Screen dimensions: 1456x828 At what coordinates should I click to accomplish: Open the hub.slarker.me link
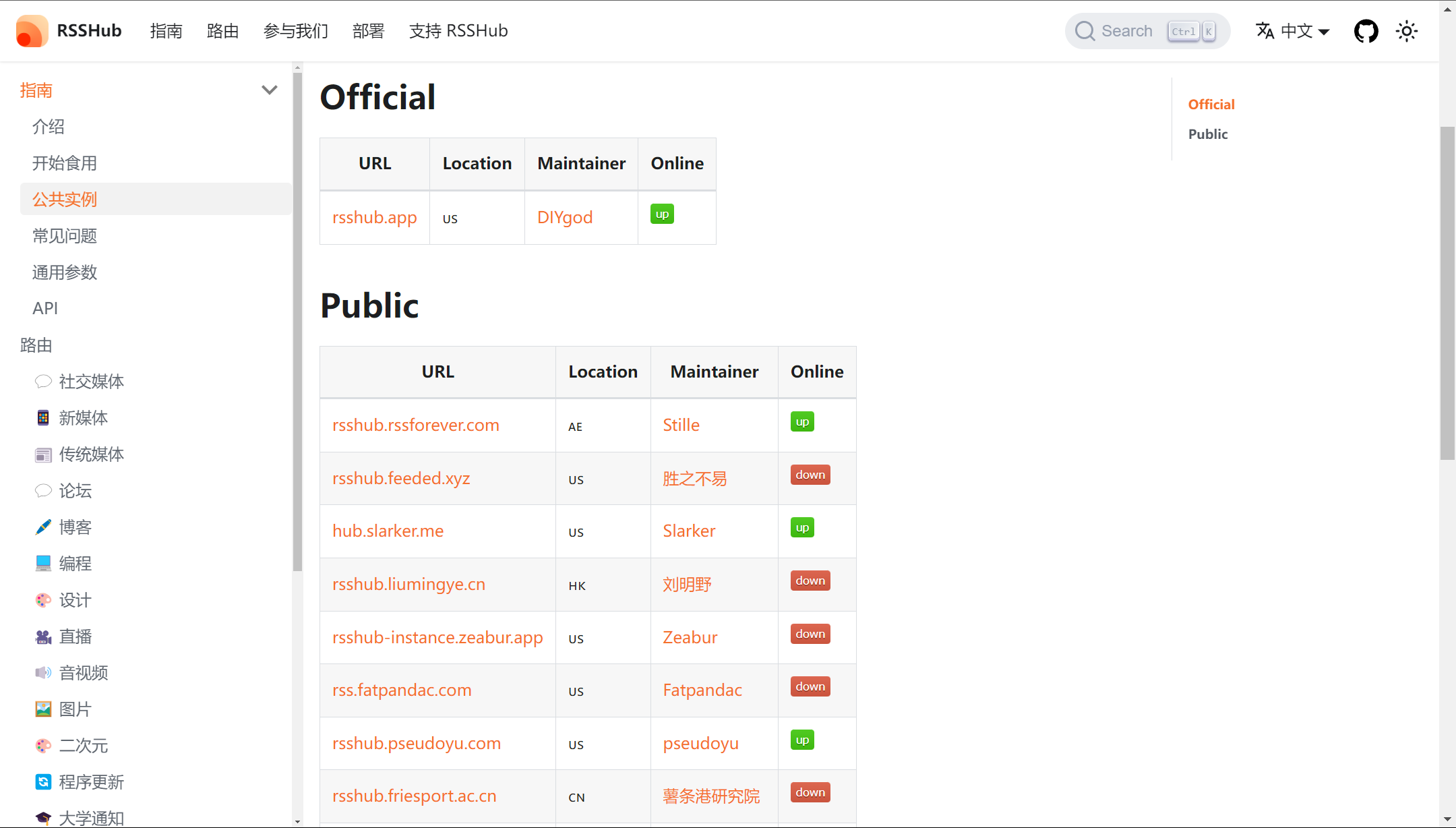388,531
